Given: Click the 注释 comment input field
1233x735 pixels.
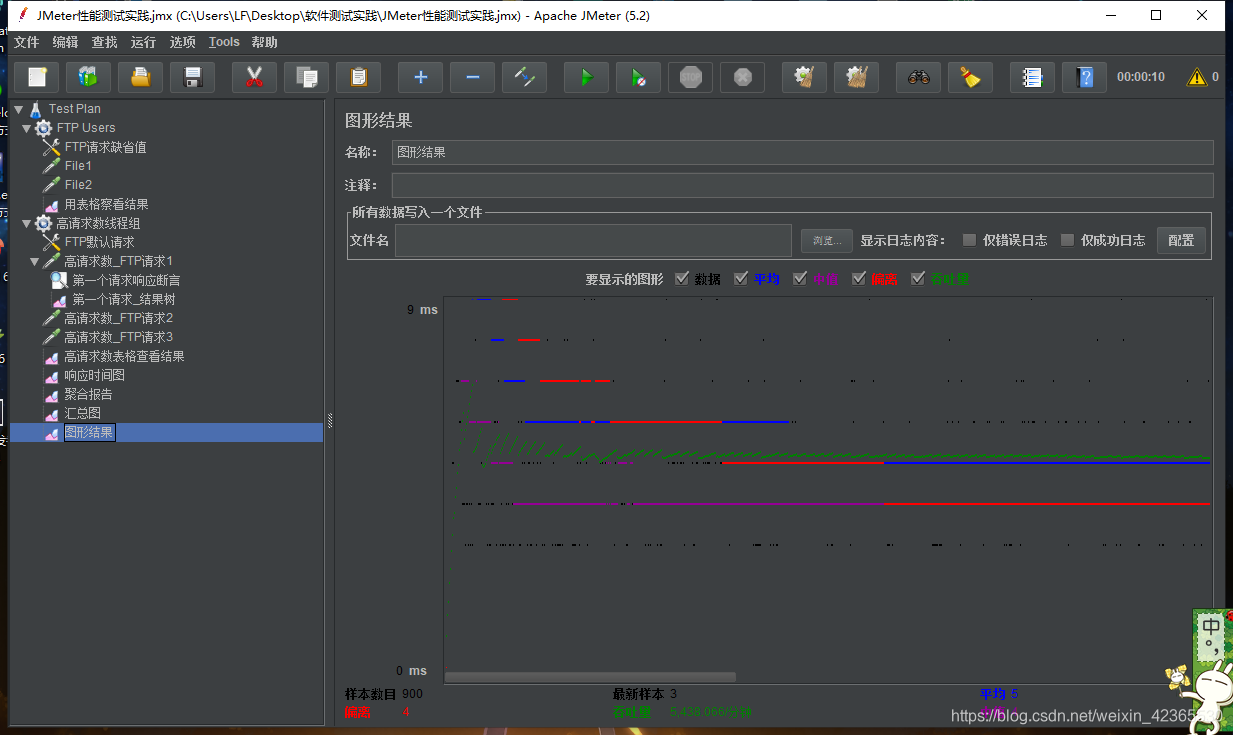Looking at the screenshot, I should pyautogui.click(x=802, y=185).
